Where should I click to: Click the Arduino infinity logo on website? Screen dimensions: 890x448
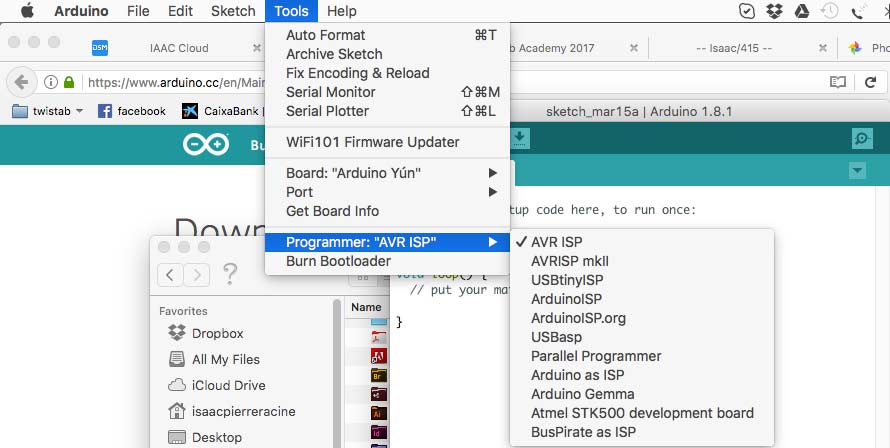coord(206,145)
